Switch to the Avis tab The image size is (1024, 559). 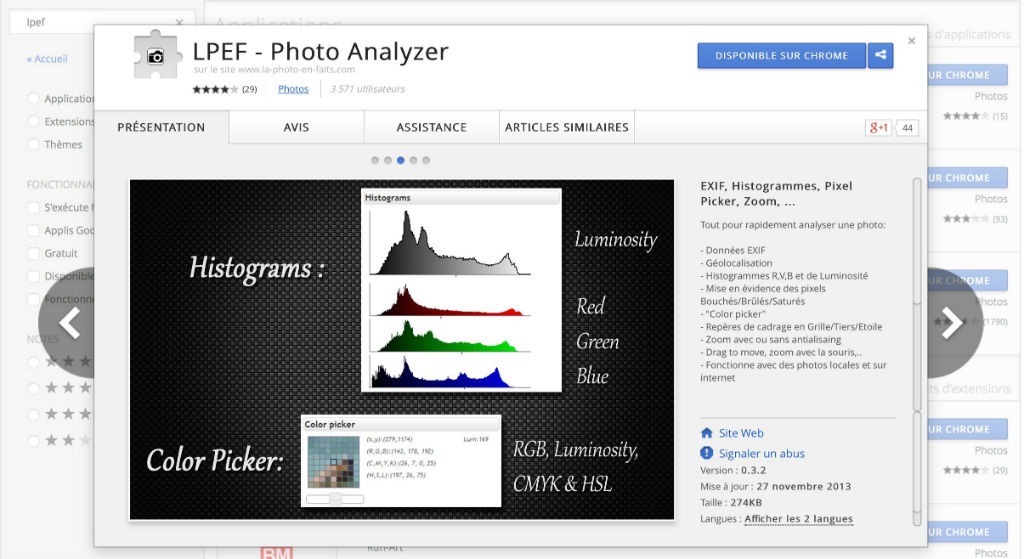(296, 127)
